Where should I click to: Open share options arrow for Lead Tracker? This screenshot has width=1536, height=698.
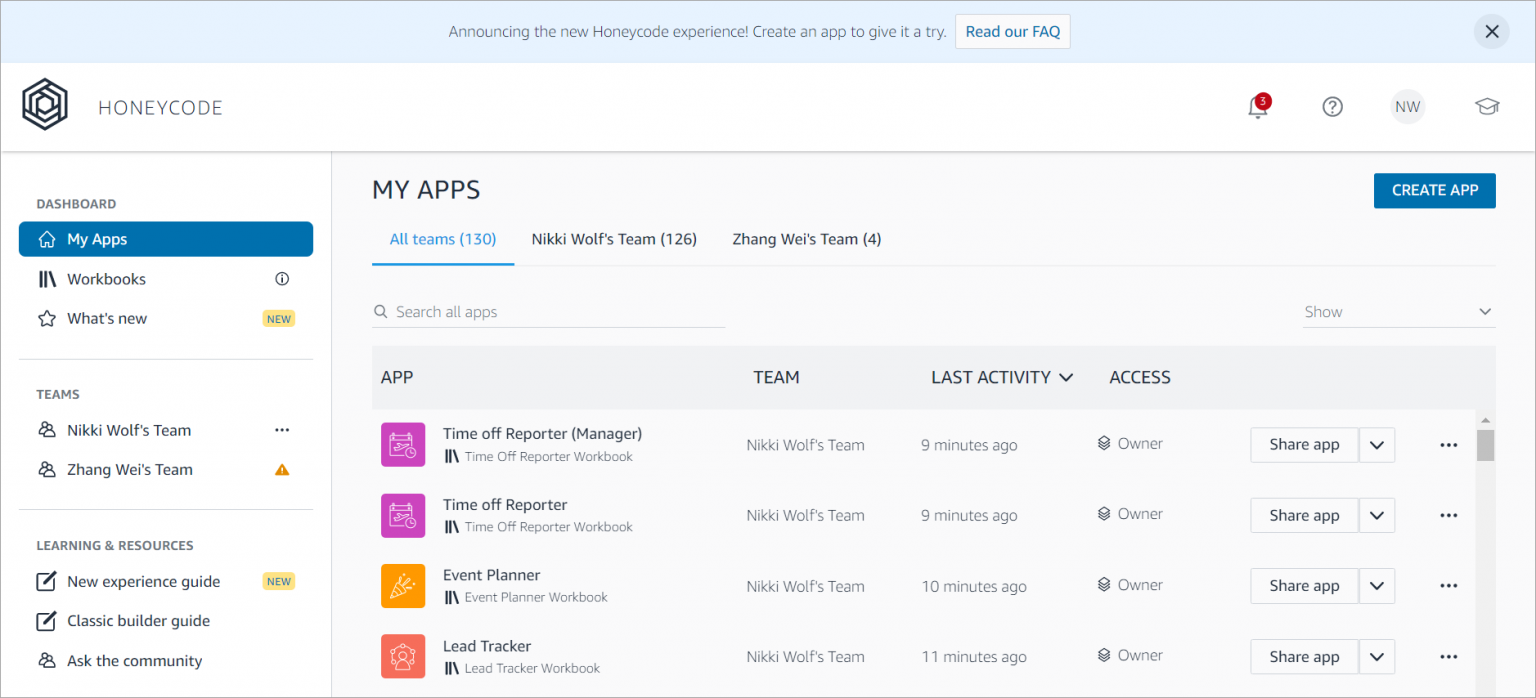point(1377,657)
